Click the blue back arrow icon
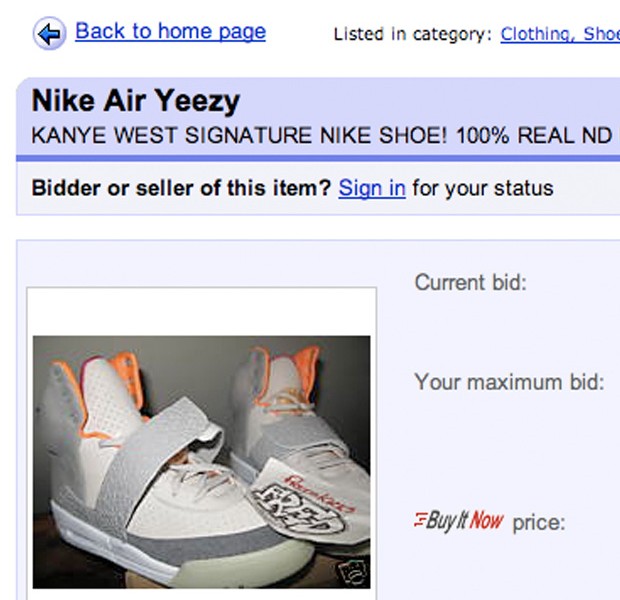Screen dimensions: 620x600 click(x=49, y=34)
